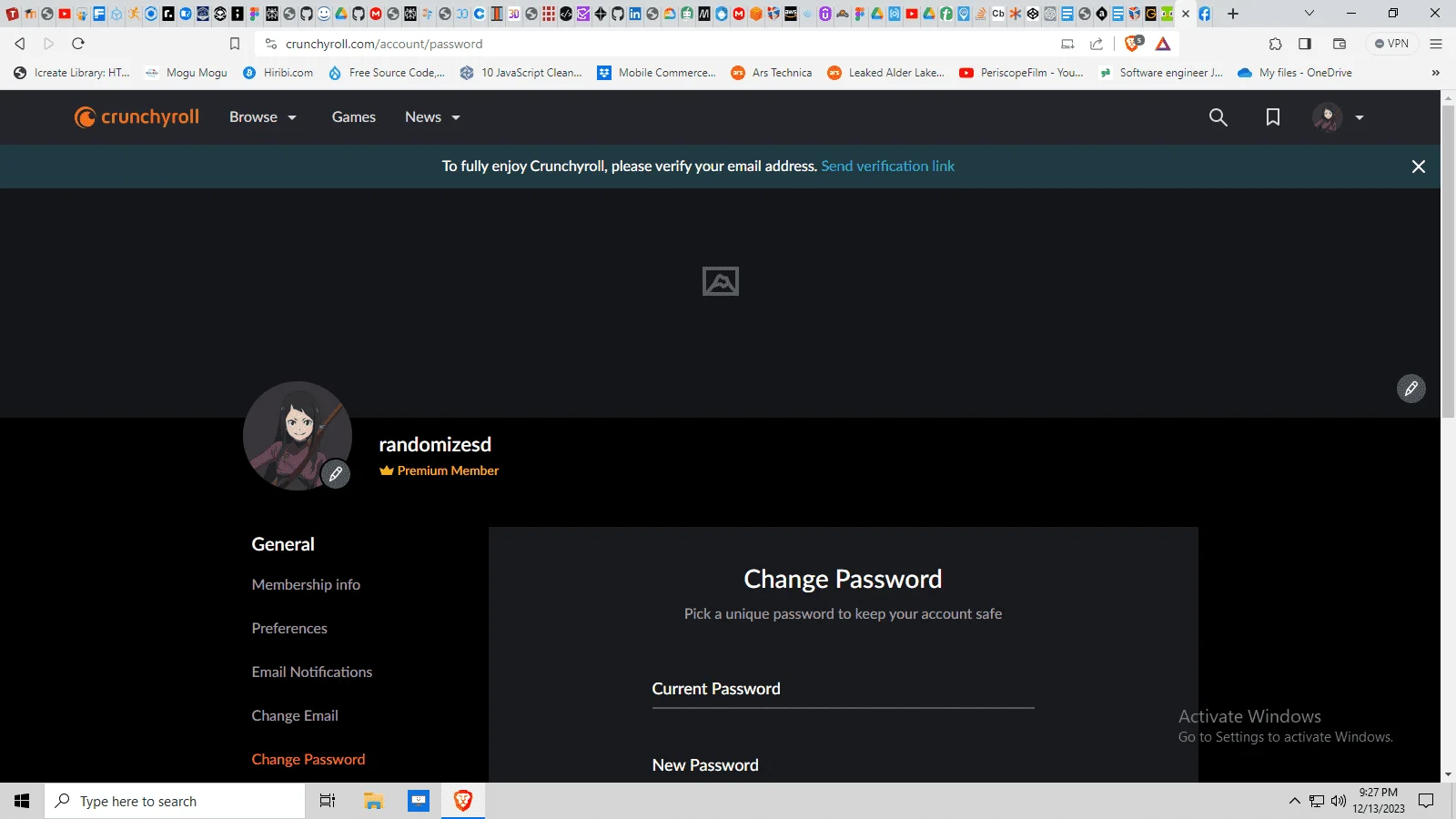Open the share page icon
The width and height of the screenshot is (1456, 819).
tap(1097, 44)
